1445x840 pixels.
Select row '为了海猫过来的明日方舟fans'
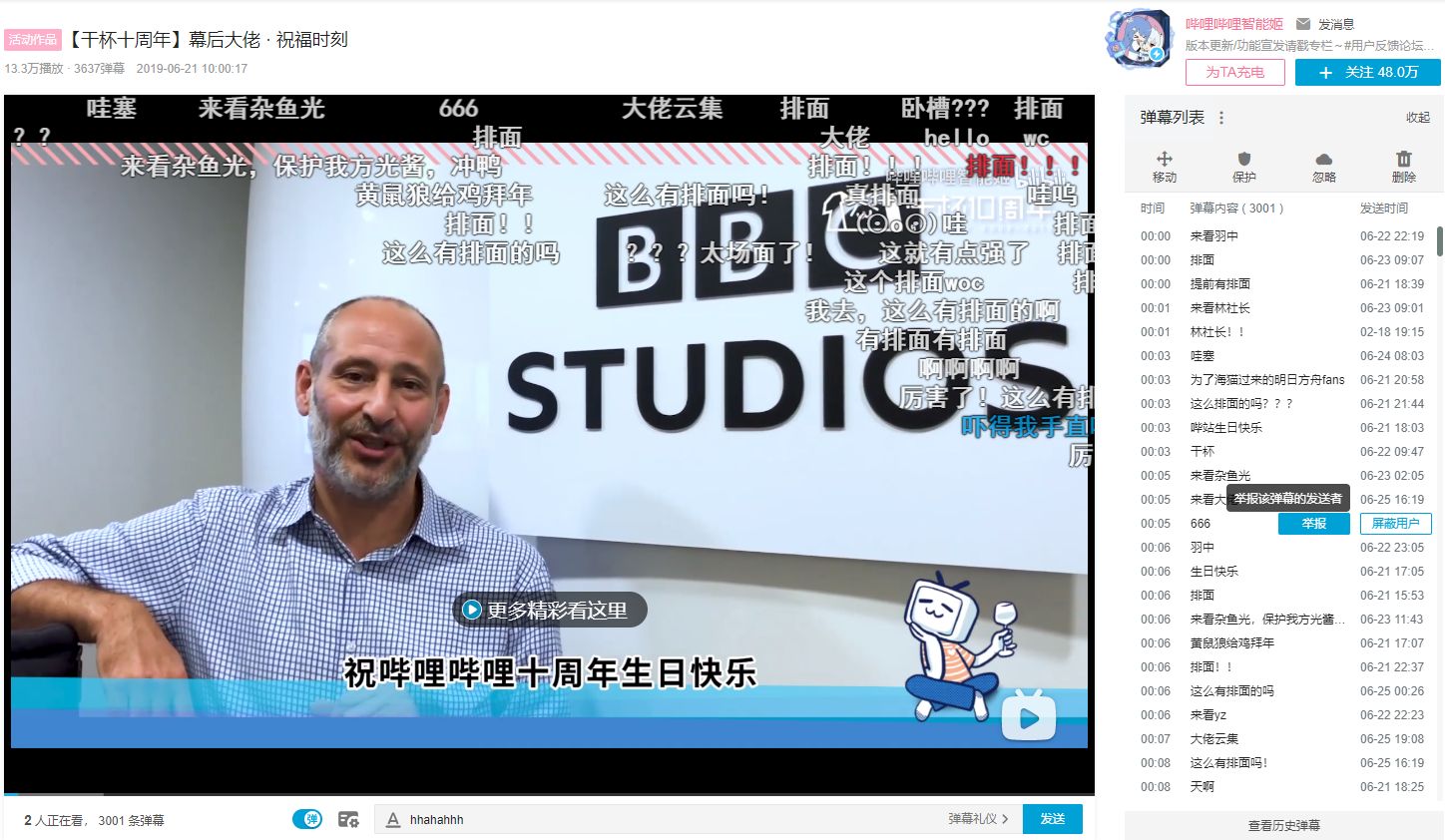click(x=1284, y=380)
